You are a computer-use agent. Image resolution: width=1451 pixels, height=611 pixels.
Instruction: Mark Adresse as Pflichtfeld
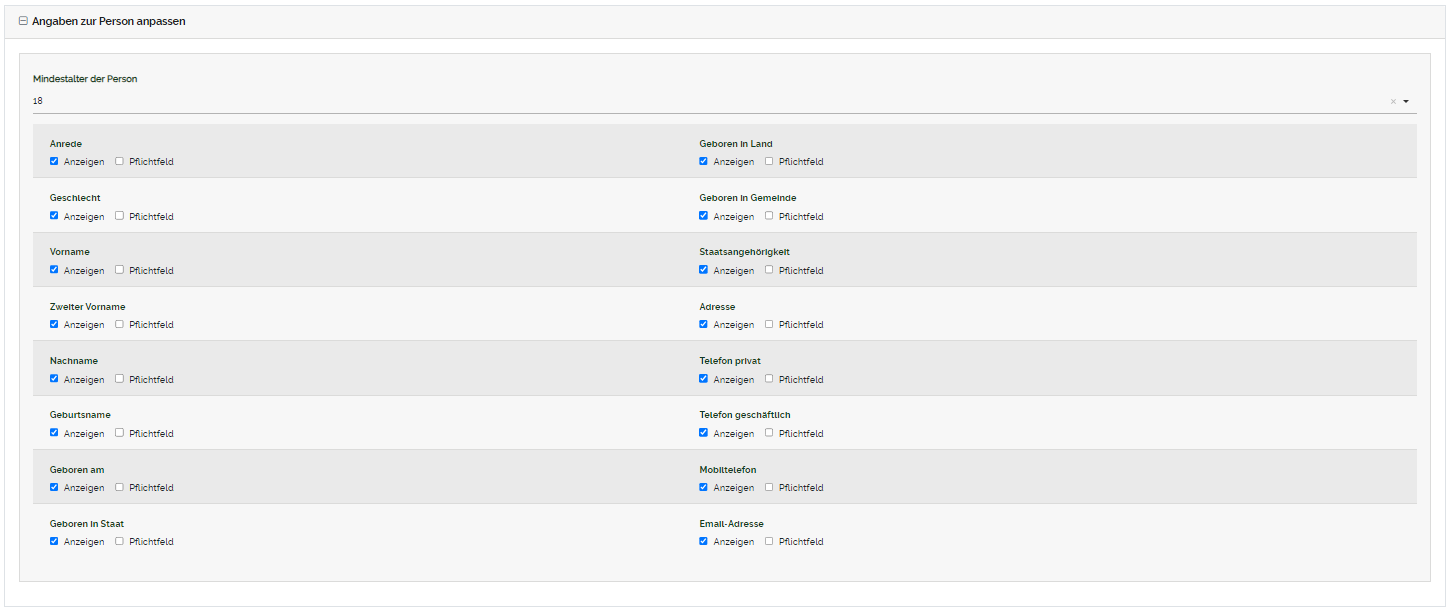point(769,324)
